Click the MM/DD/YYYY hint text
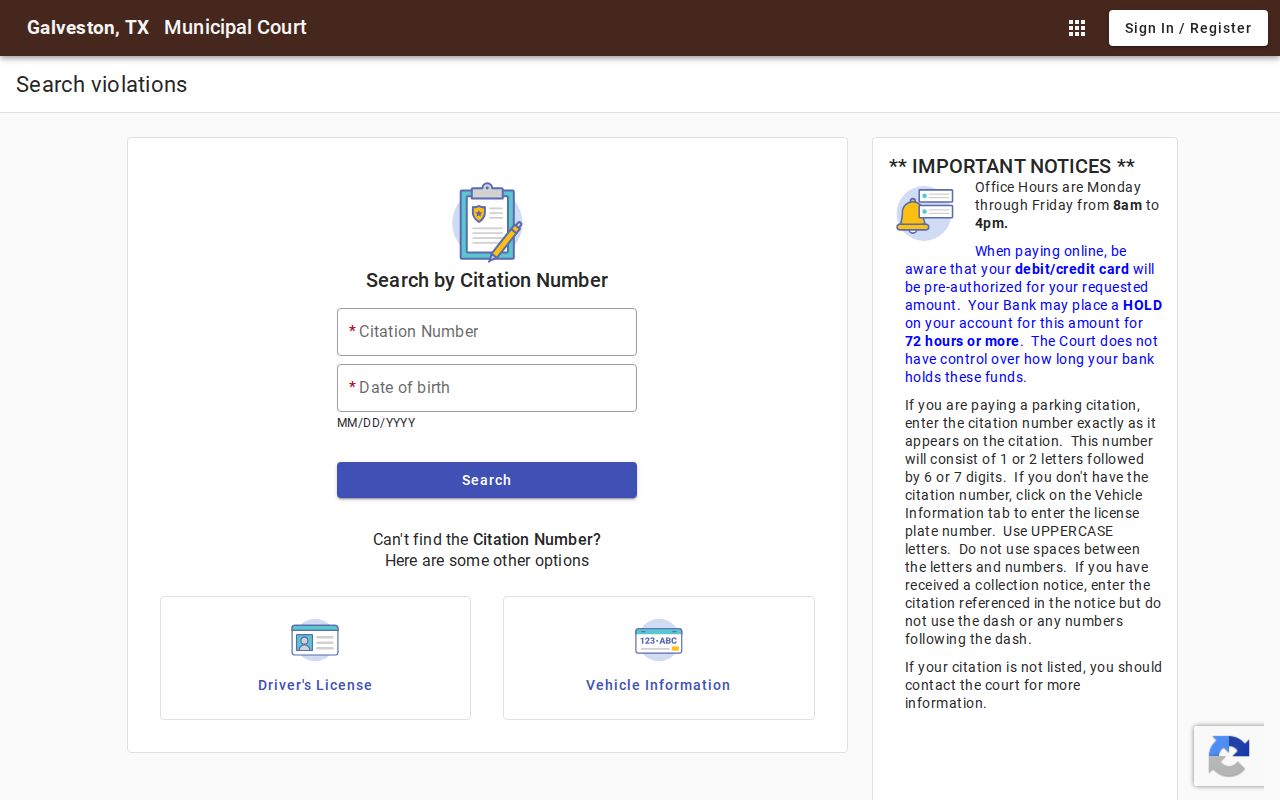 coord(376,423)
